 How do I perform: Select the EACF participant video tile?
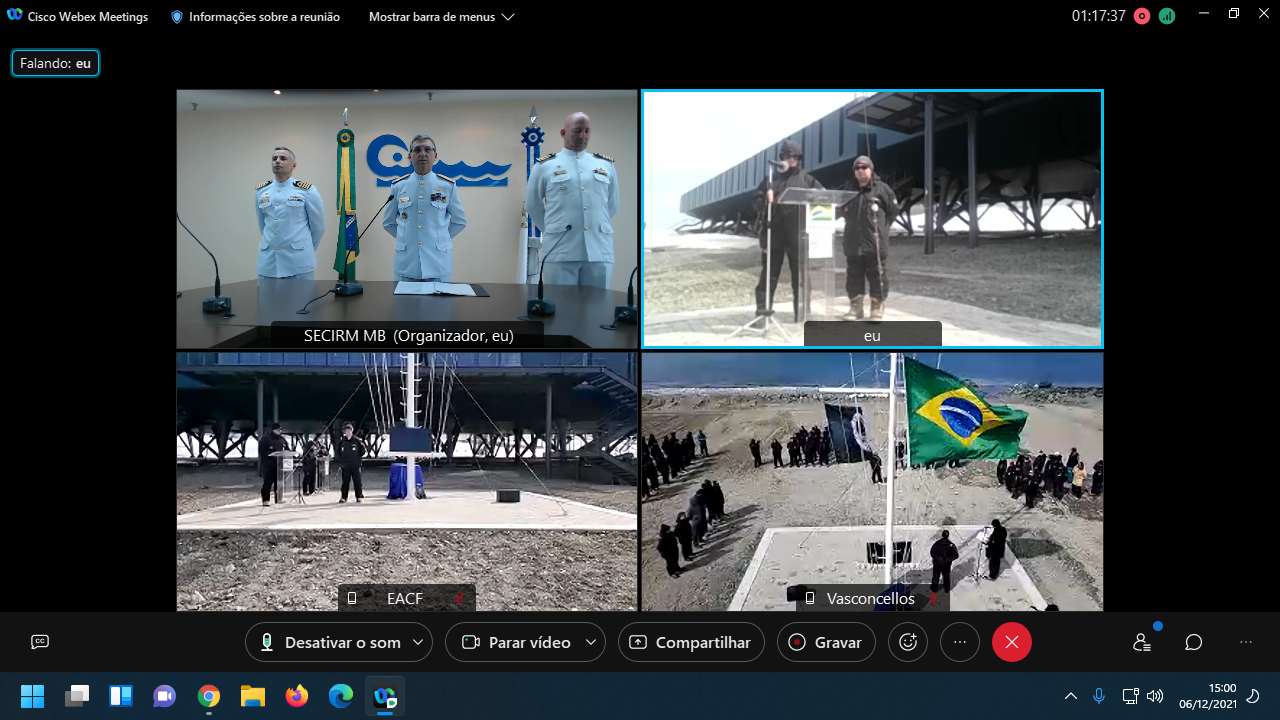coord(407,481)
